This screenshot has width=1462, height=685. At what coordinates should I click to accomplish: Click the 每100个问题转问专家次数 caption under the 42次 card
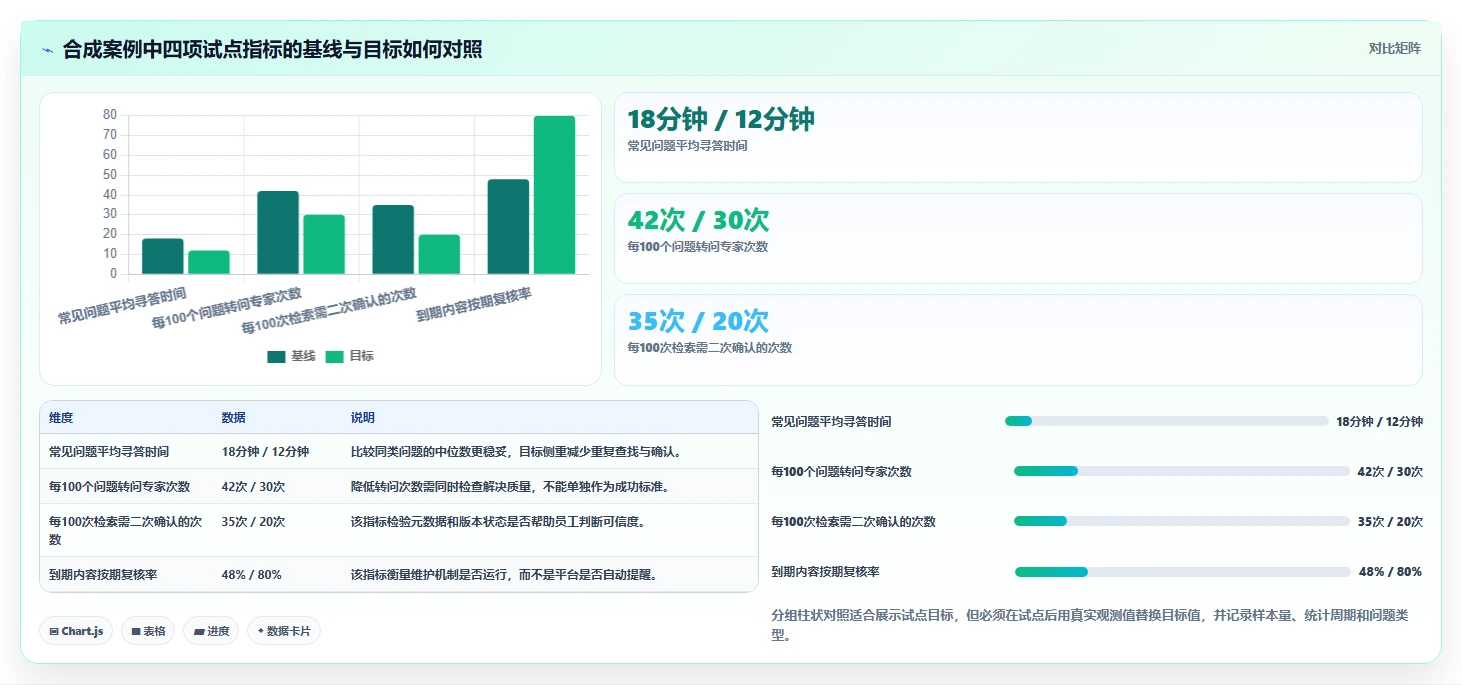[697, 247]
